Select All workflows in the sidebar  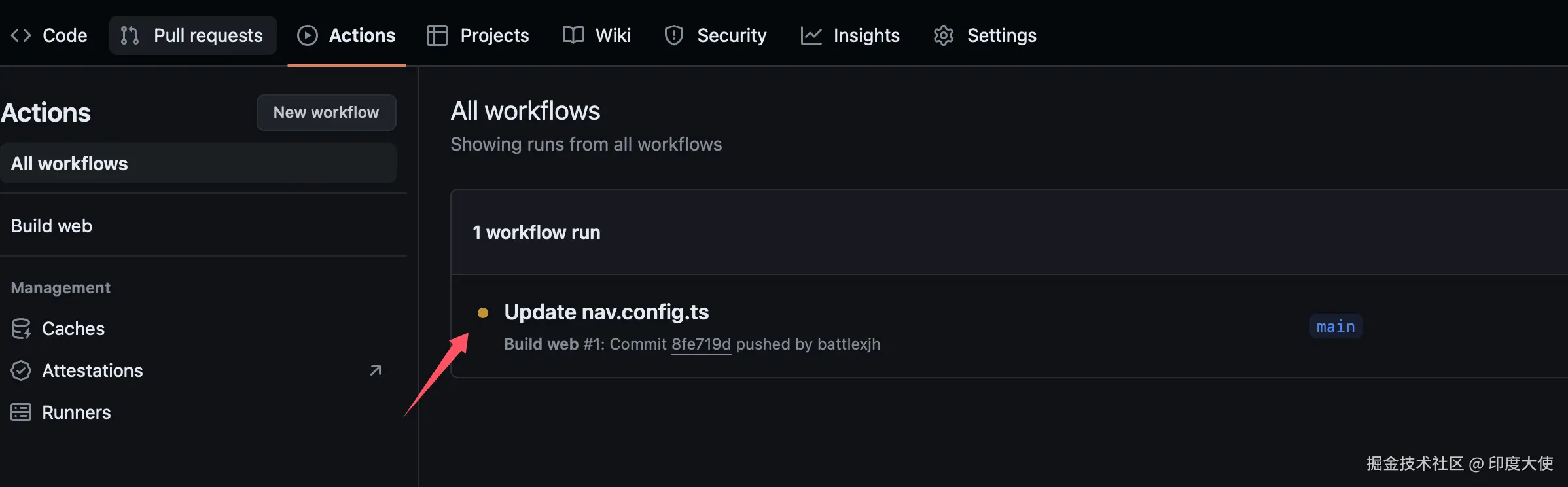pos(69,164)
